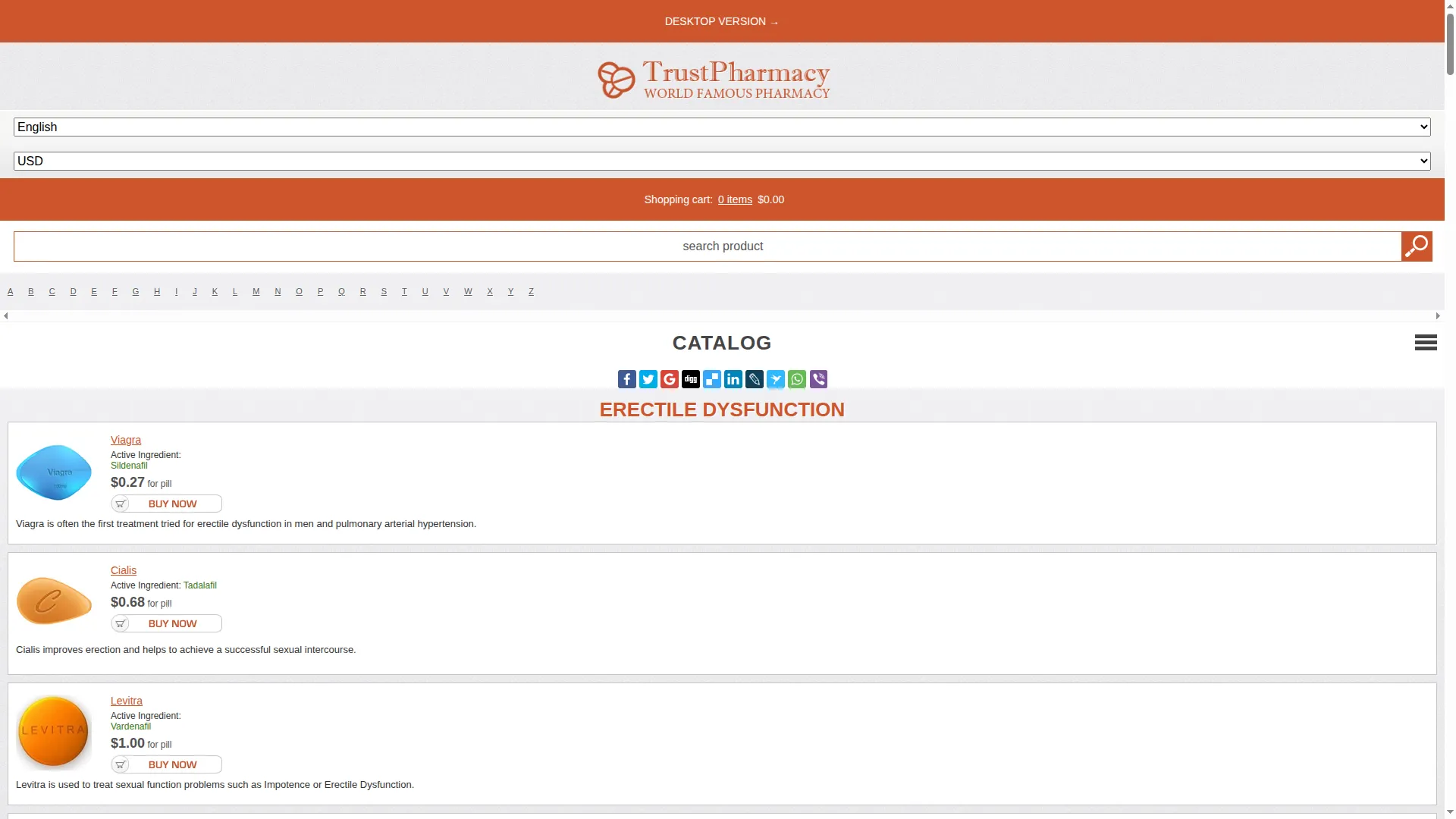This screenshot has height=819, width=1456.
Task: Share via the red Google icon
Action: (x=670, y=379)
